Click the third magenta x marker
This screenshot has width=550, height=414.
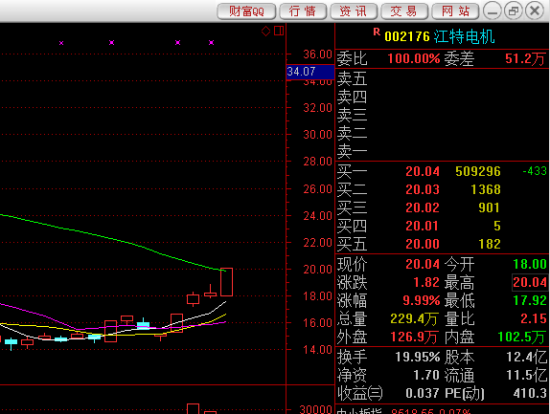click(178, 42)
